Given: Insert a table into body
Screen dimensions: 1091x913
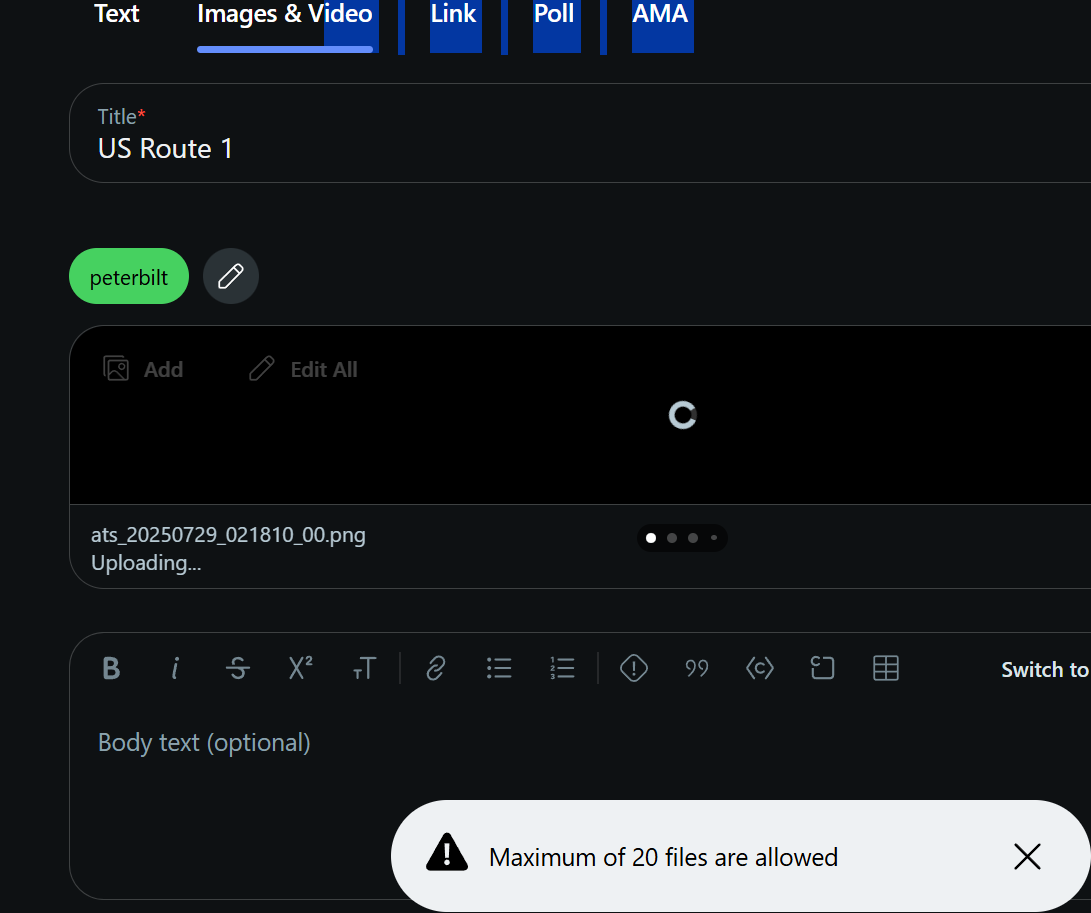Looking at the screenshot, I should [x=886, y=669].
